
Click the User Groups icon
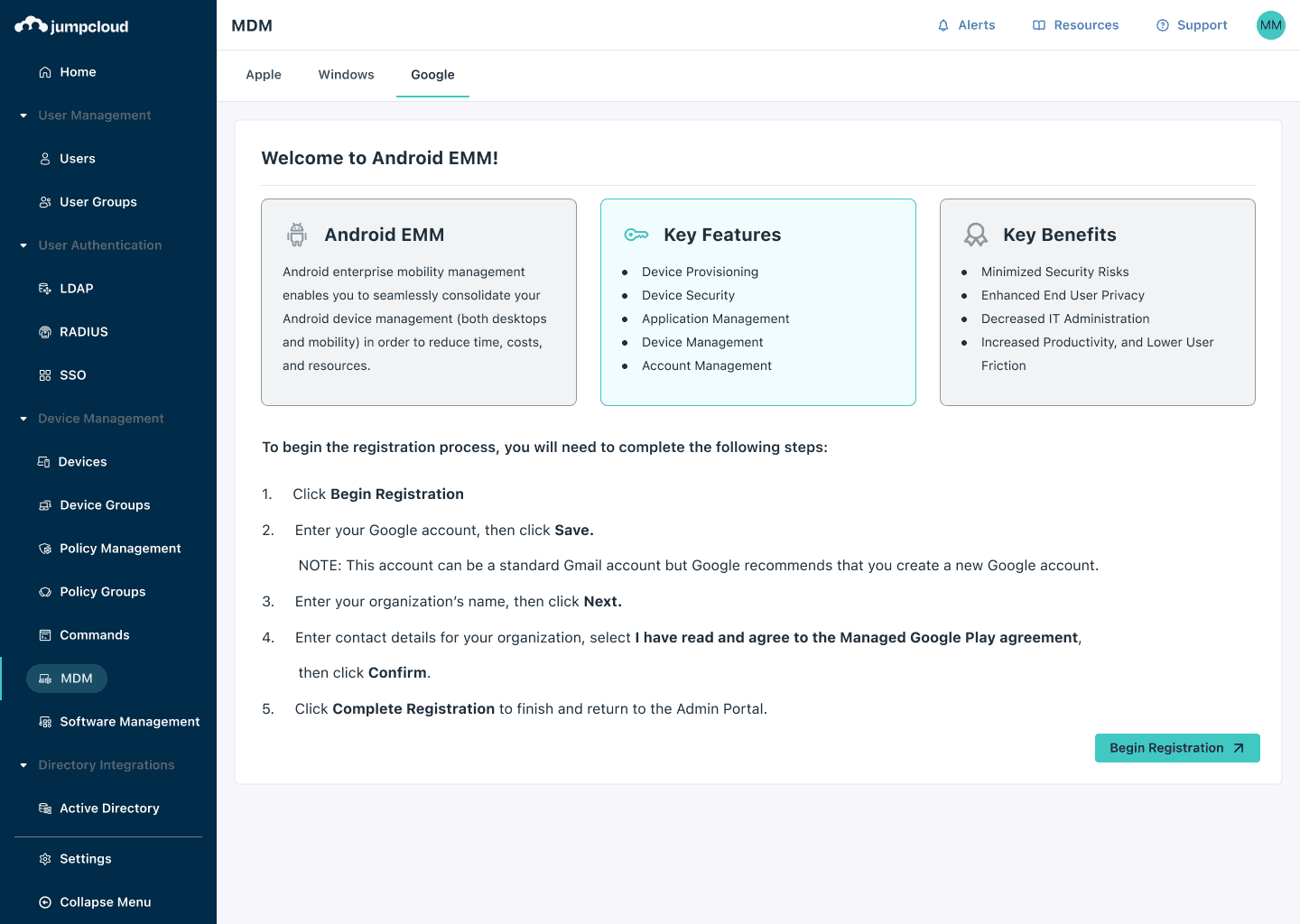tap(45, 202)
